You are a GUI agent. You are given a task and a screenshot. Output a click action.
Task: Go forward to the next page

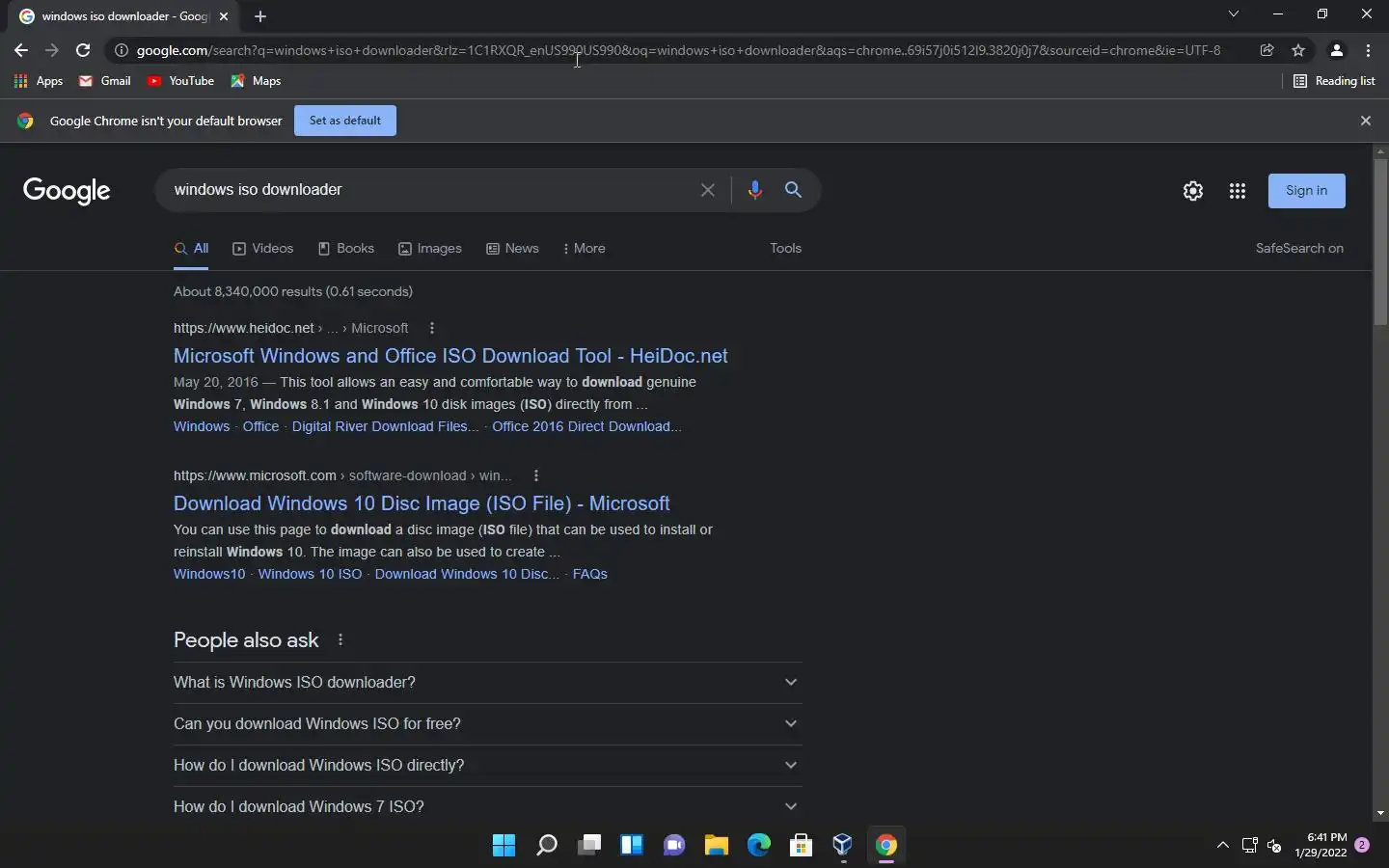[x=52, y=50]
